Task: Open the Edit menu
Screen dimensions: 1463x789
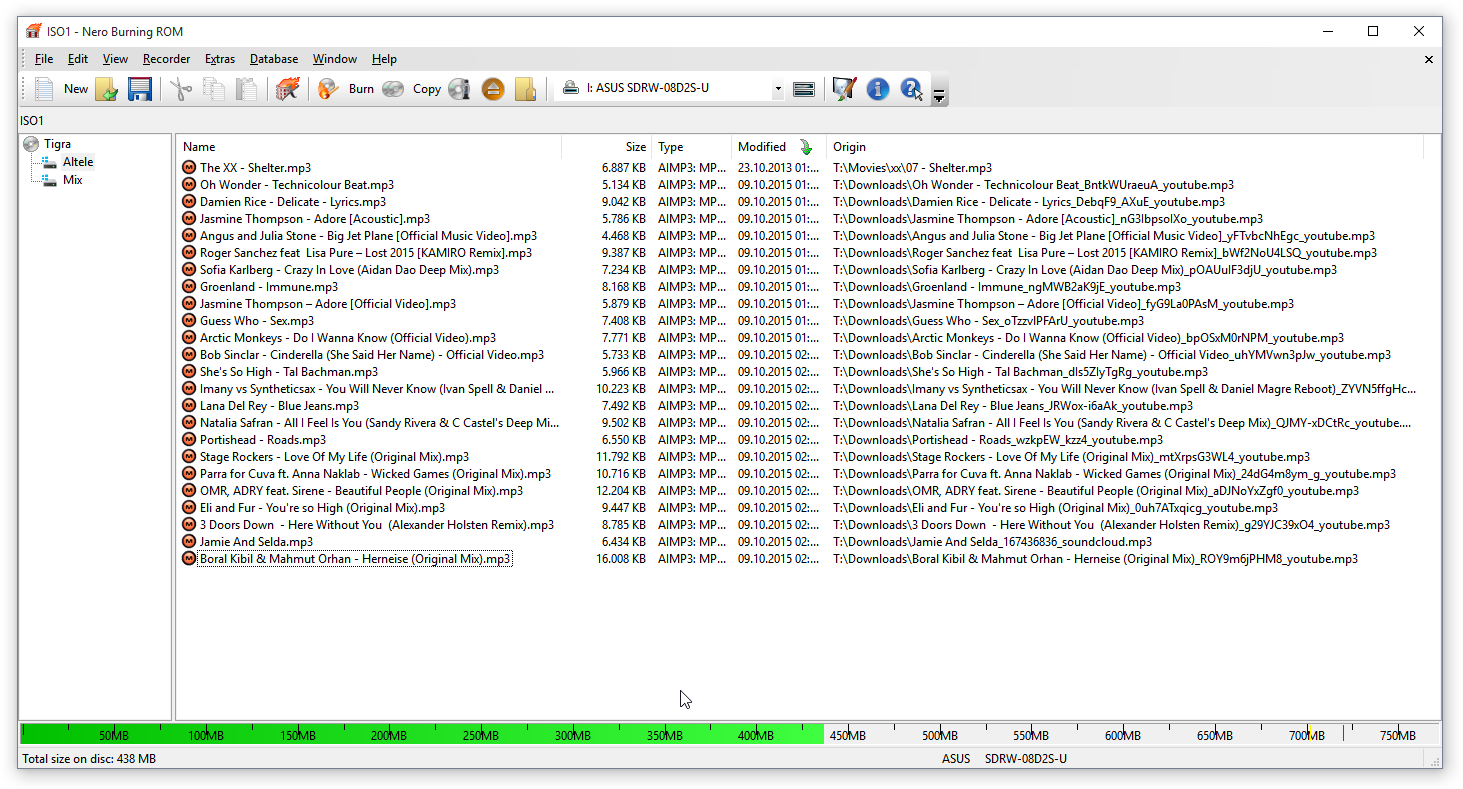Action: pos(78,59)
